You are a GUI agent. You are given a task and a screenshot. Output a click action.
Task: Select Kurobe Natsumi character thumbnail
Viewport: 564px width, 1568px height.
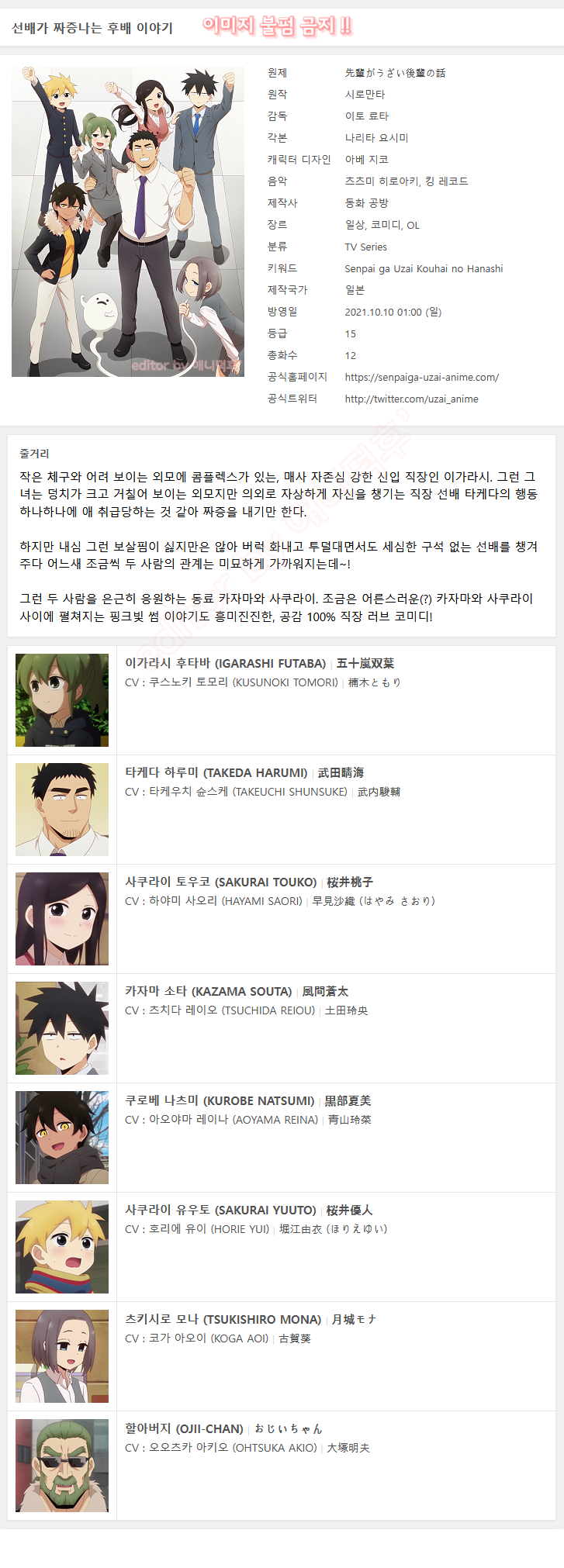click(62, 1138)
